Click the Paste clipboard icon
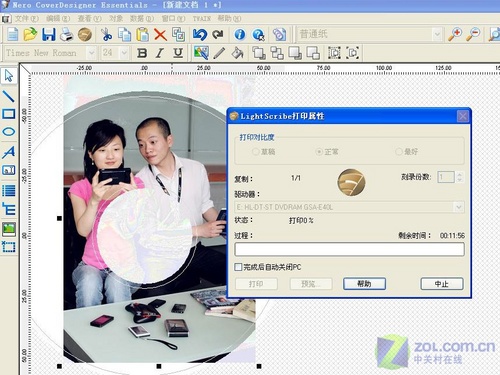 point(142,34)
